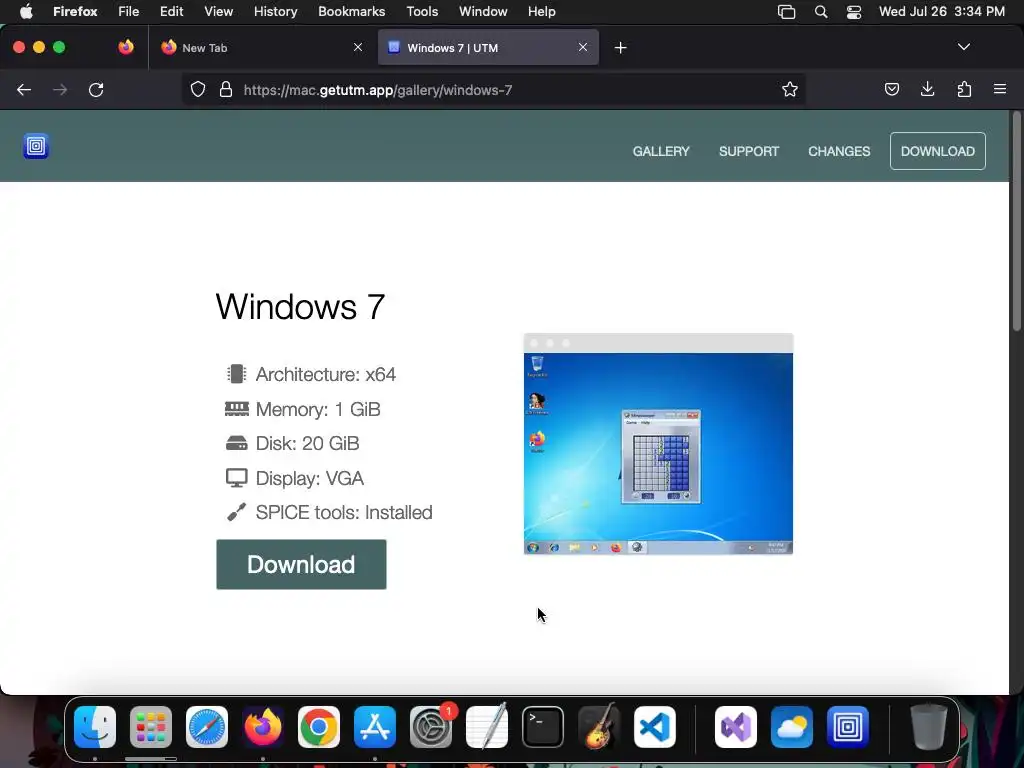1024x768 pixels.
Task: Click the Windows 7 screenshot thumbnail
Action: [658, 444]
